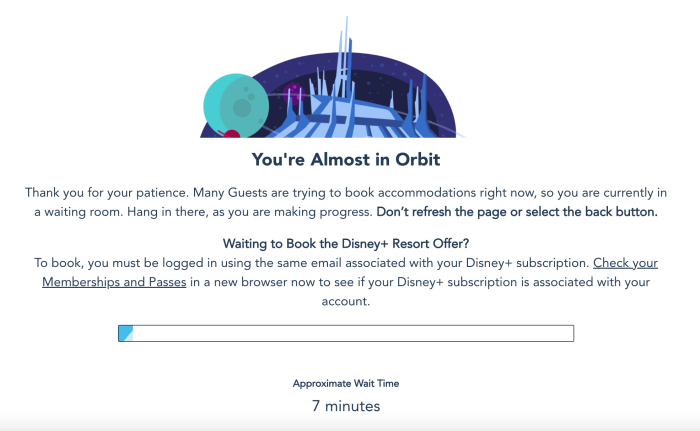This screenshot has height=431, width=700.
Task: Click the empty white portion of the progress bar
Action: (x=353, y=334)
